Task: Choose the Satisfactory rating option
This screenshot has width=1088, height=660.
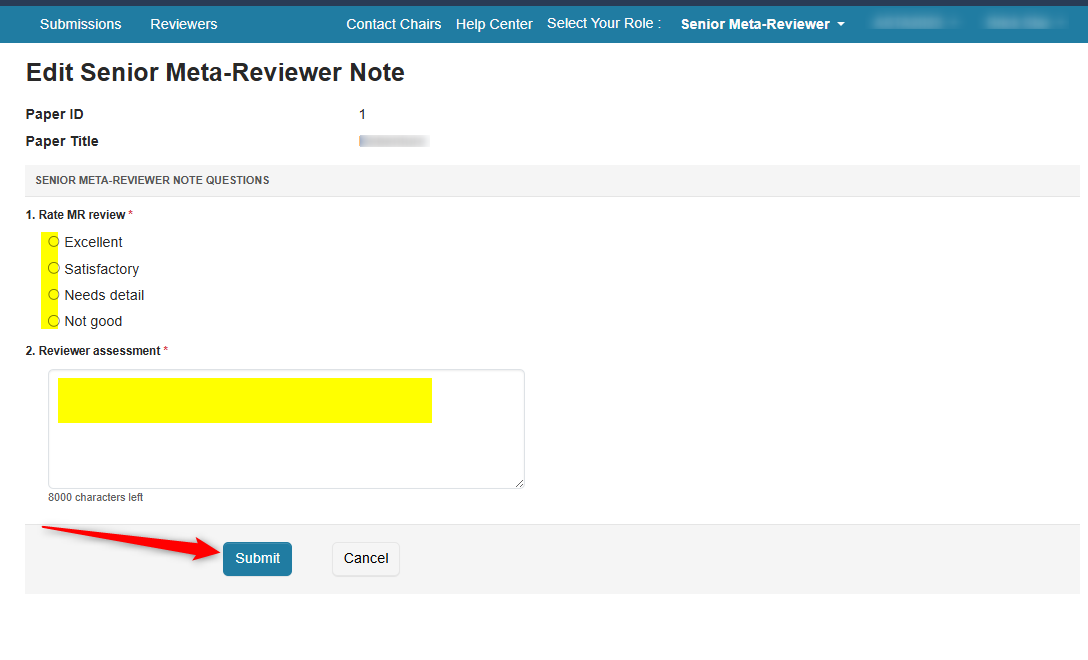Action: tap(52, 268)
